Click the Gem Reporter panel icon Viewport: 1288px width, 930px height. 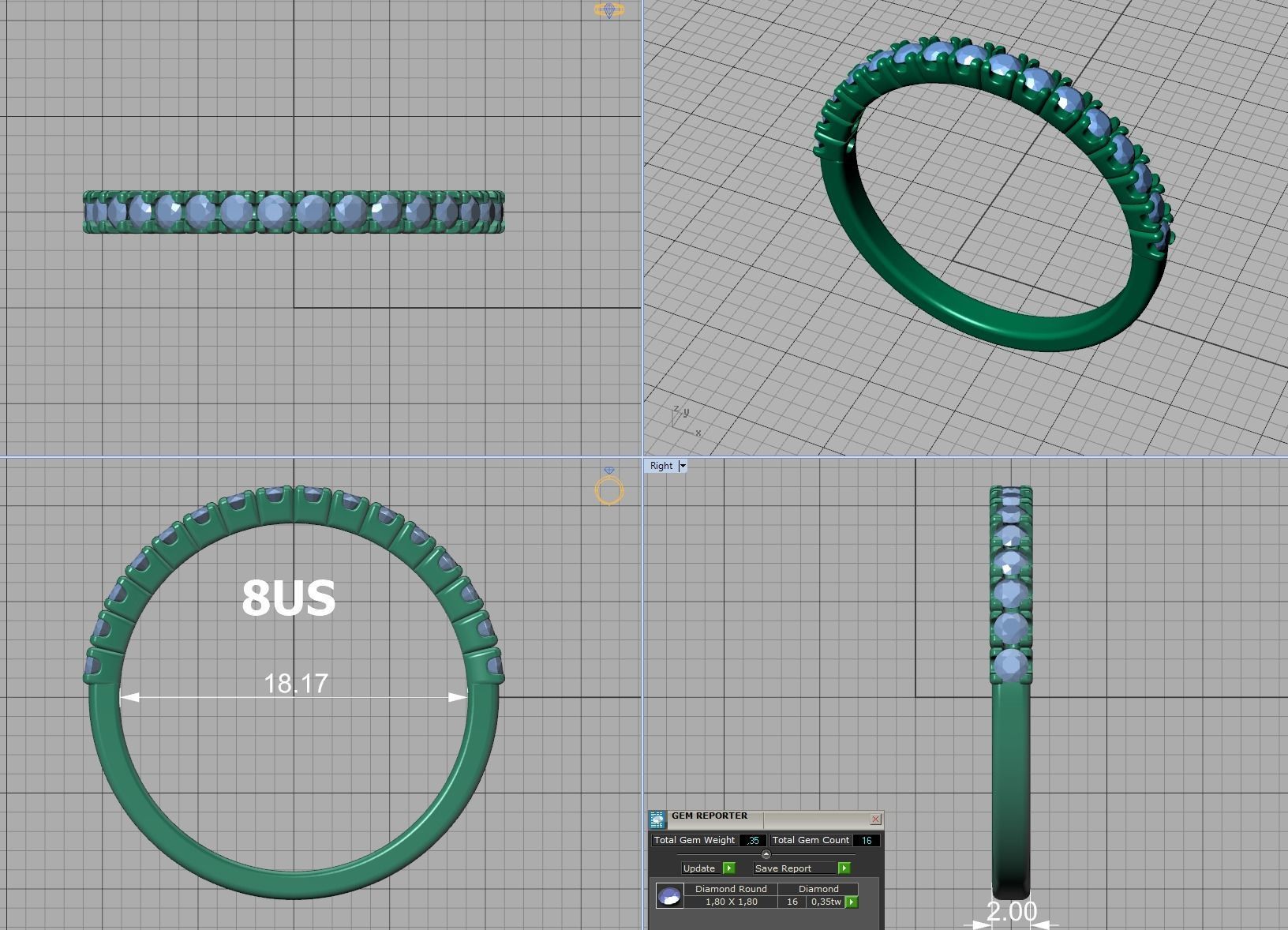pos(657,819)
